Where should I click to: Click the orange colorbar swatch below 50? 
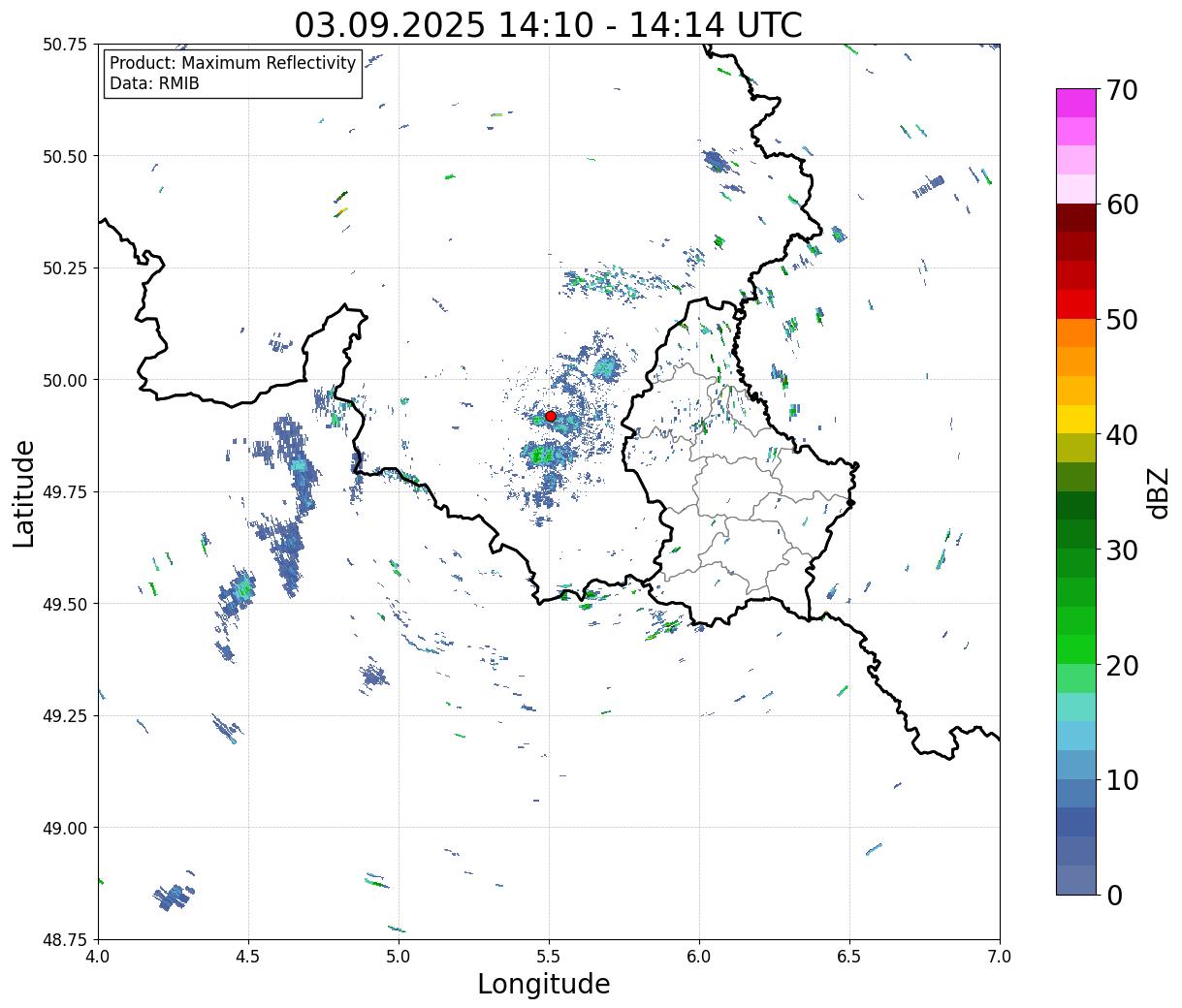click(x=1076, y=333)
